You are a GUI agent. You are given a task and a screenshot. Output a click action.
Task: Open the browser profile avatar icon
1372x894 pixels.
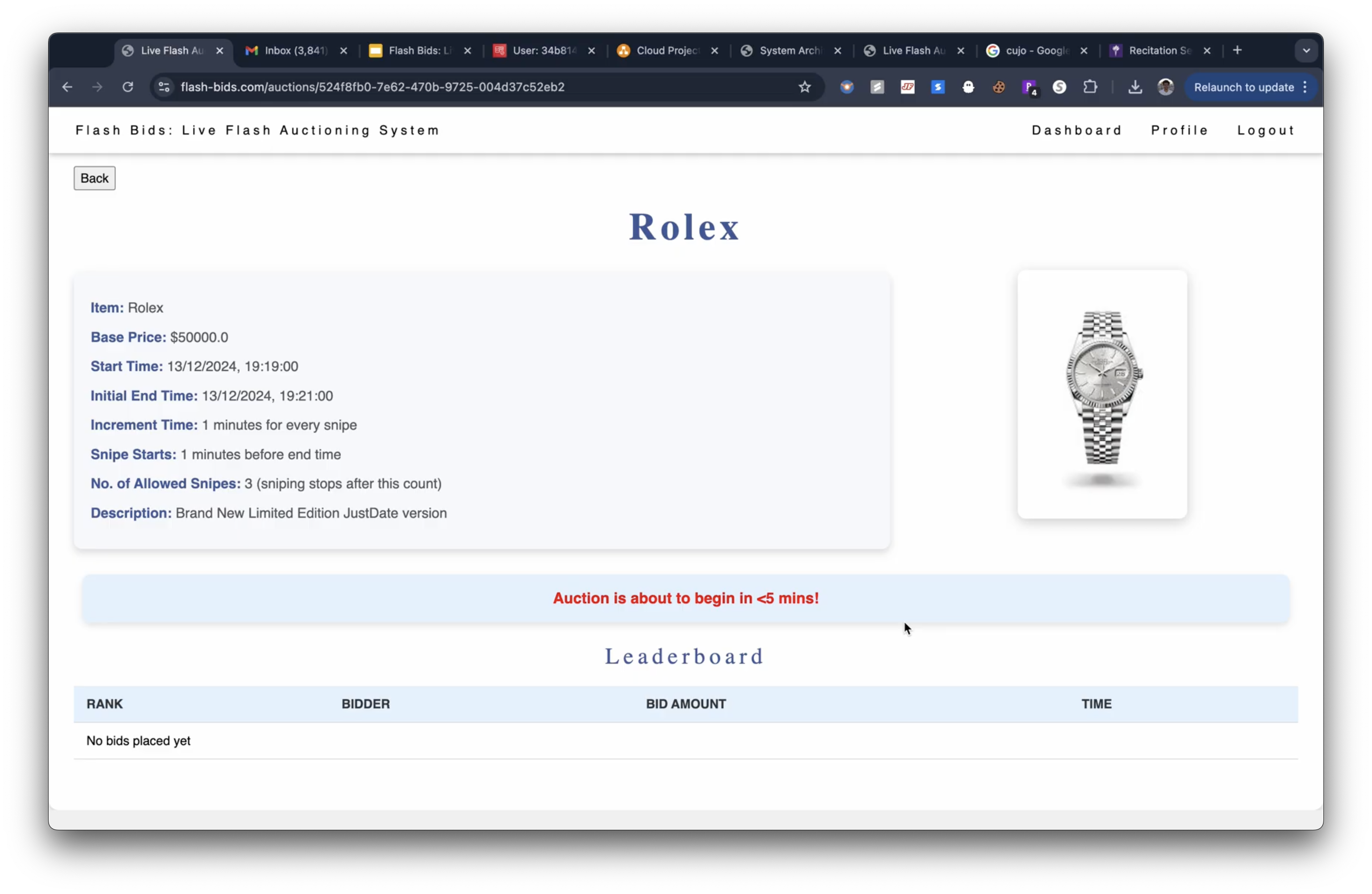1165,87
